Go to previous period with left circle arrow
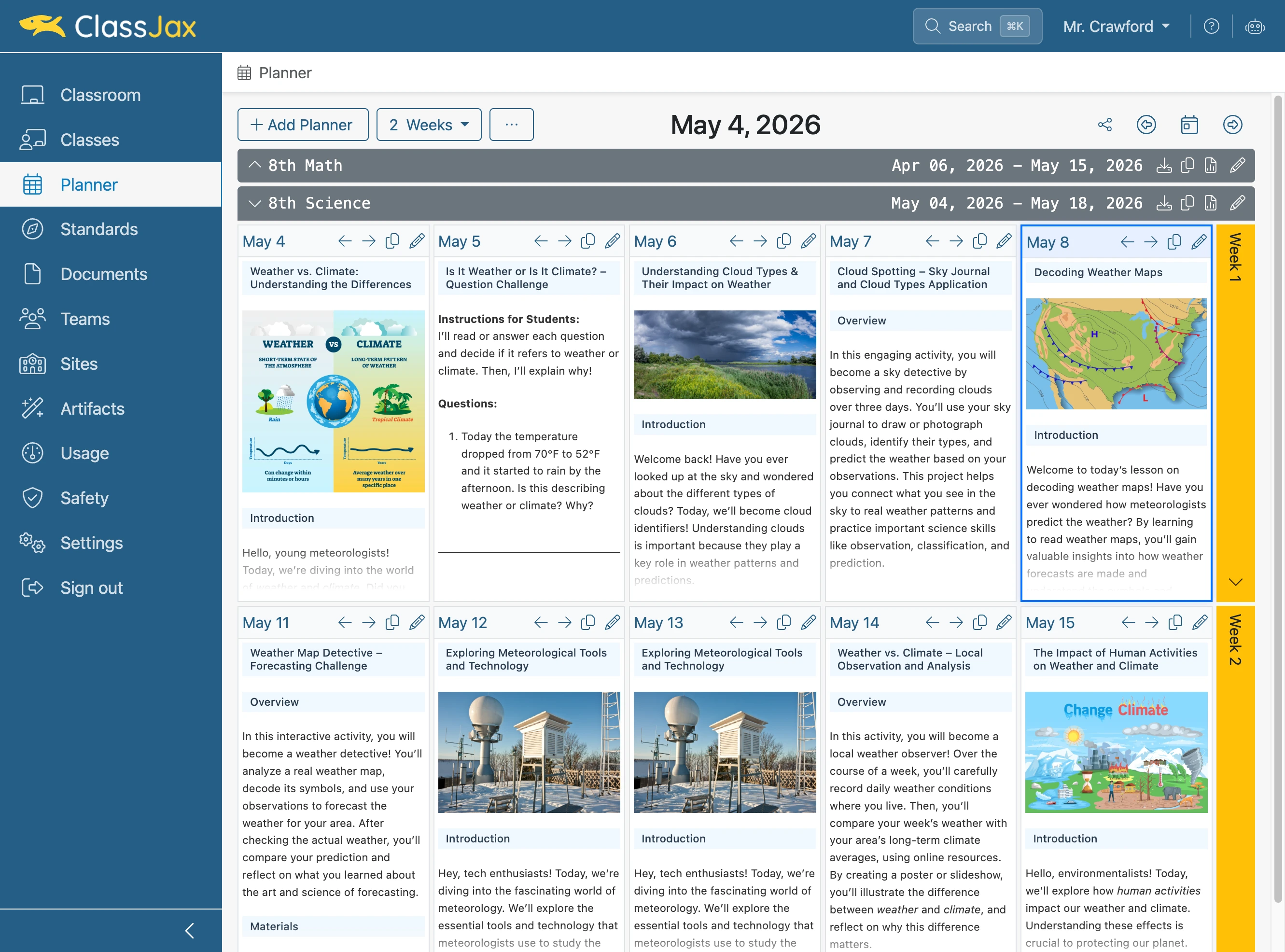1285x952 pixels. point(1146,125)
